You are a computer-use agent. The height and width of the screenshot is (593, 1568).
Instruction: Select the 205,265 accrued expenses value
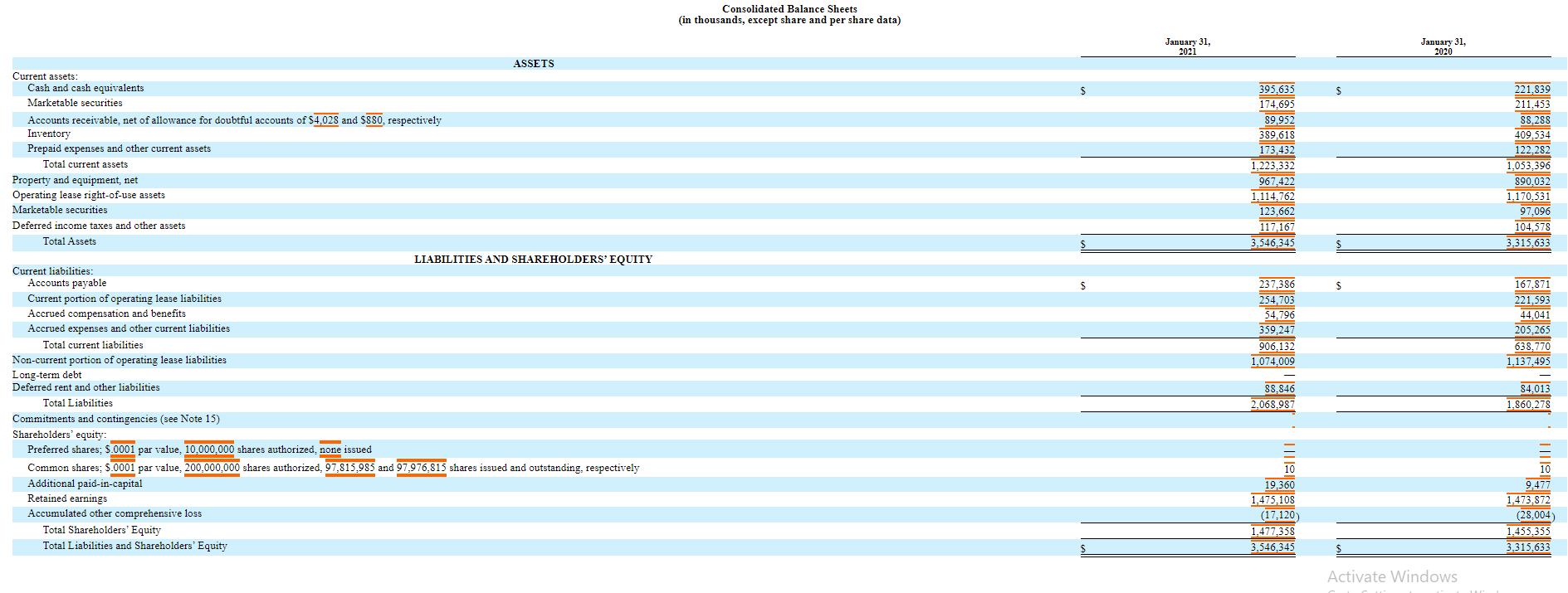[1532, 330]
